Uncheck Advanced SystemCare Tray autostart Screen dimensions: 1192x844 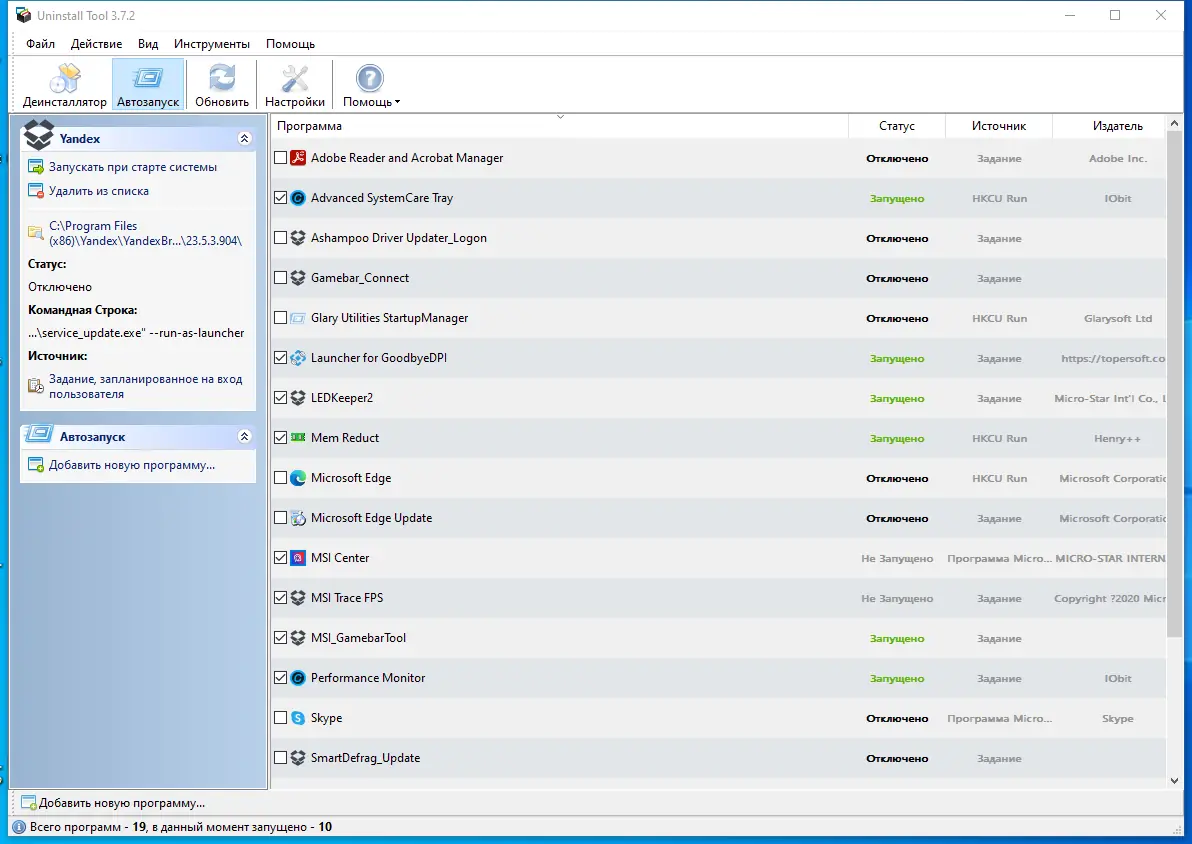coord(281,198)
